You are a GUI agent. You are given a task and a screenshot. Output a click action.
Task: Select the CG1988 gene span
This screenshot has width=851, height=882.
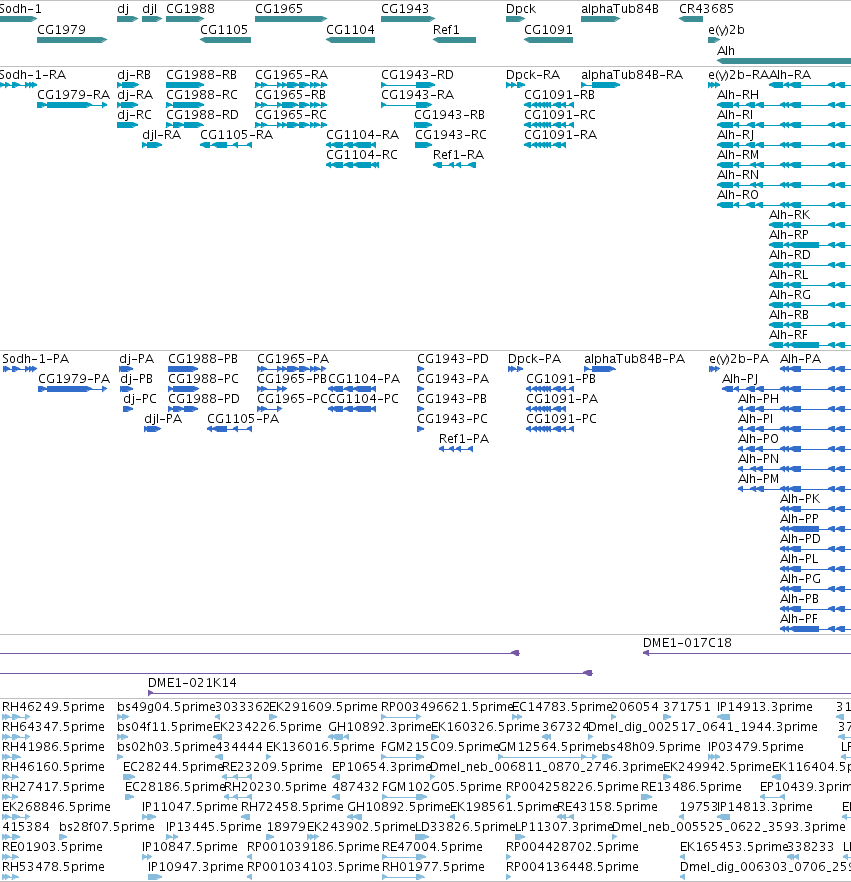185,19
